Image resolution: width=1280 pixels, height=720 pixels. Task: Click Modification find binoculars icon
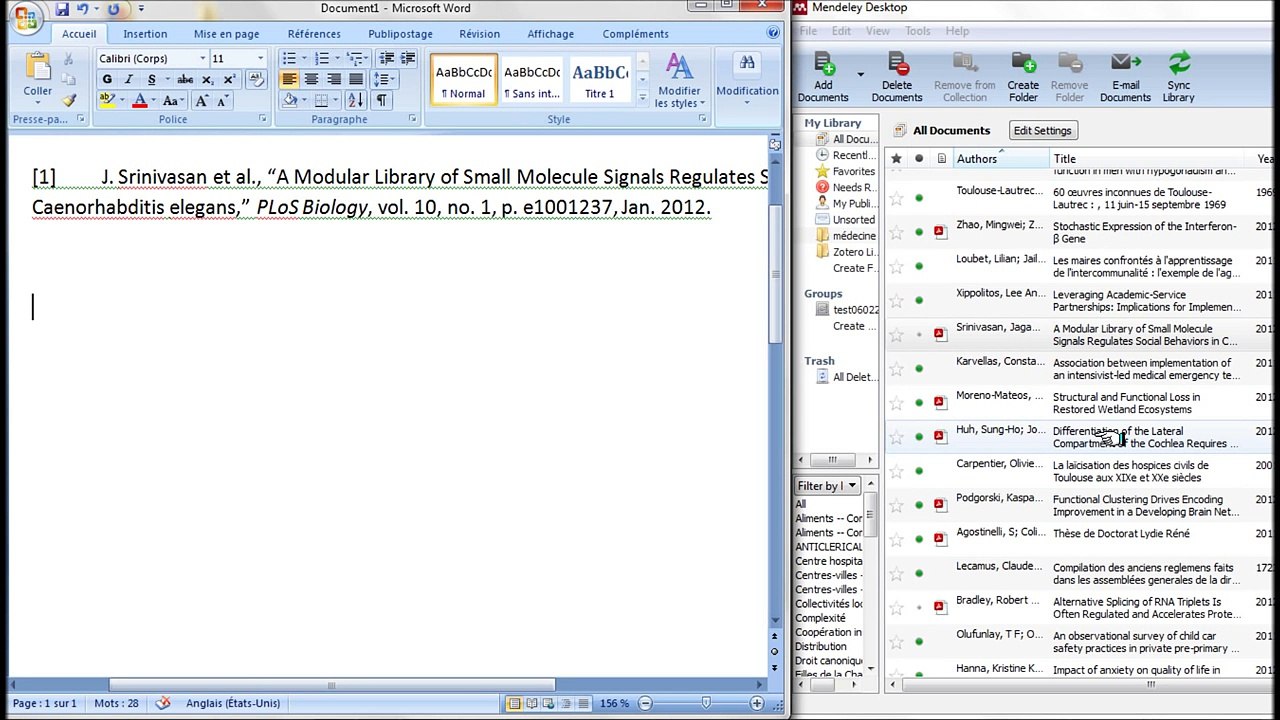point(747,65)
